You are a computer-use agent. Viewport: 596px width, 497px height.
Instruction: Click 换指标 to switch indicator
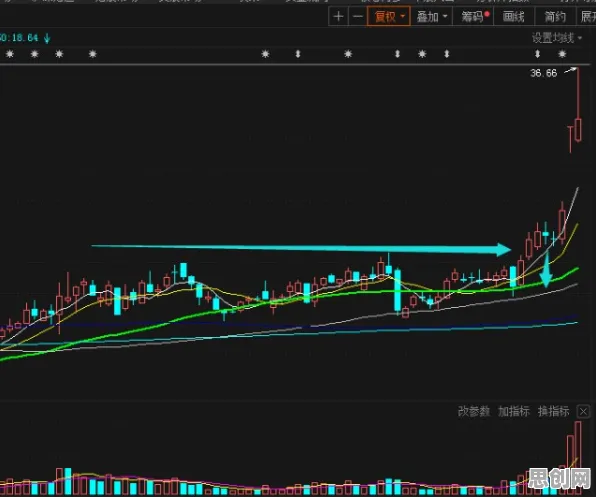click(553, 411)
